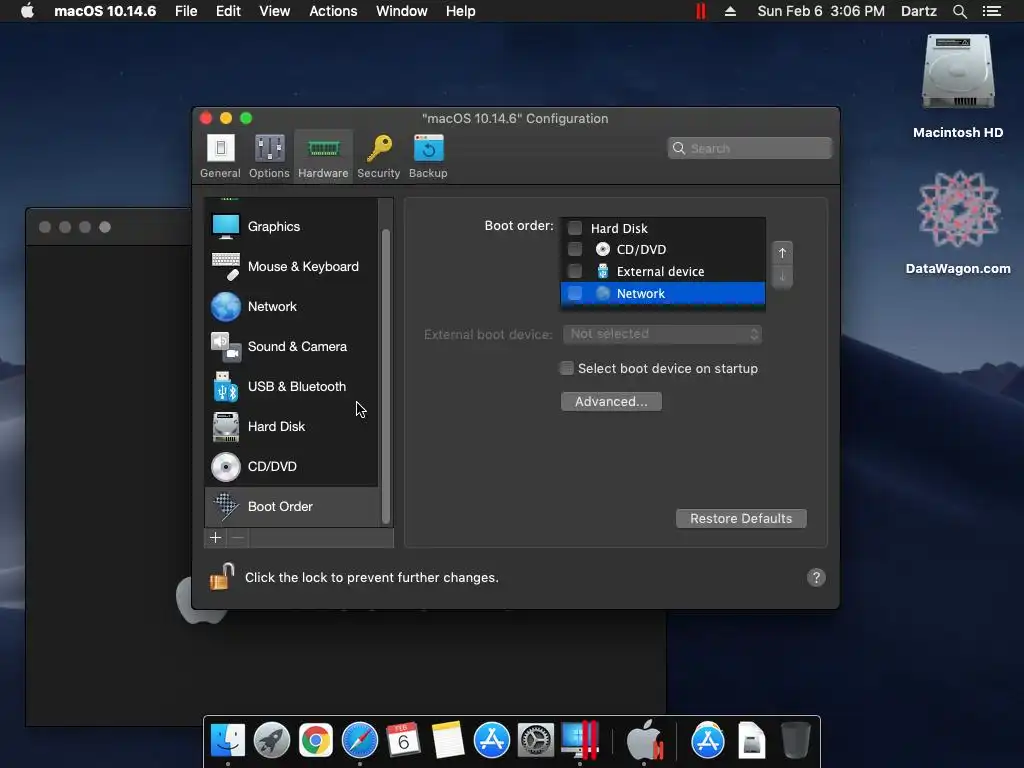The image size is (1024, 768).
Task: Click the lock to prevent changes
Action: pyautogui.click(x=221, y=577)
